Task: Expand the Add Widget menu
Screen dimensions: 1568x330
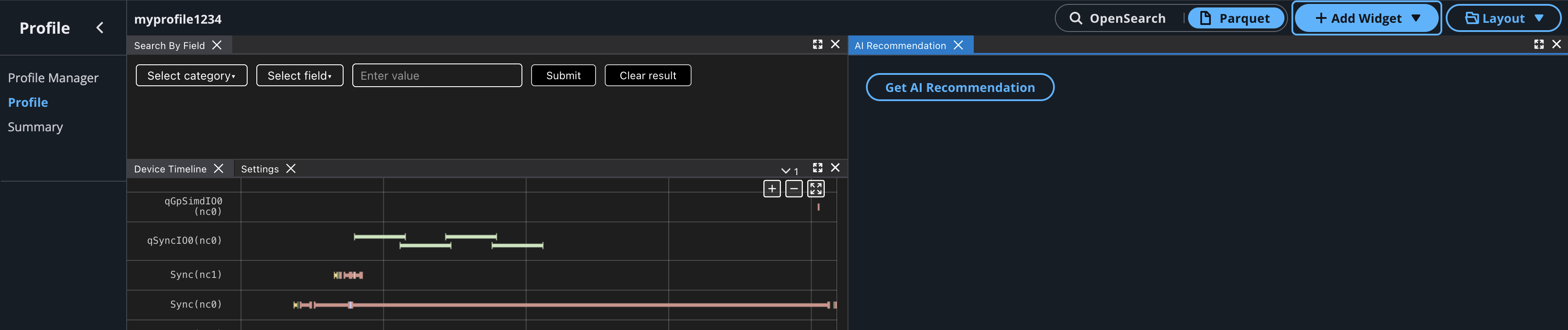Action: [x=1366, y=18]
